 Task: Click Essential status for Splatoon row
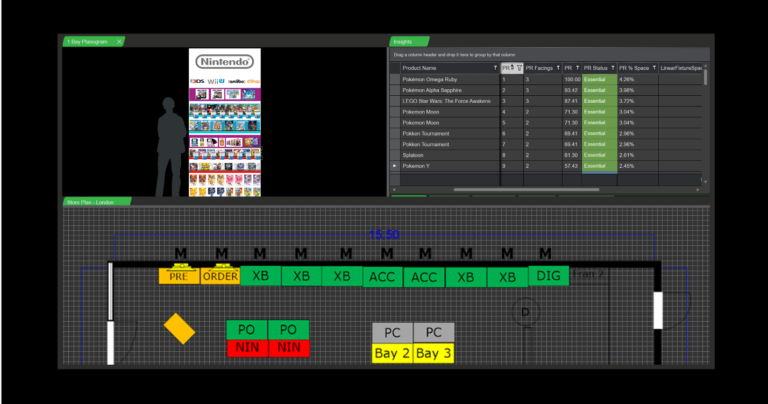(599, 155)
